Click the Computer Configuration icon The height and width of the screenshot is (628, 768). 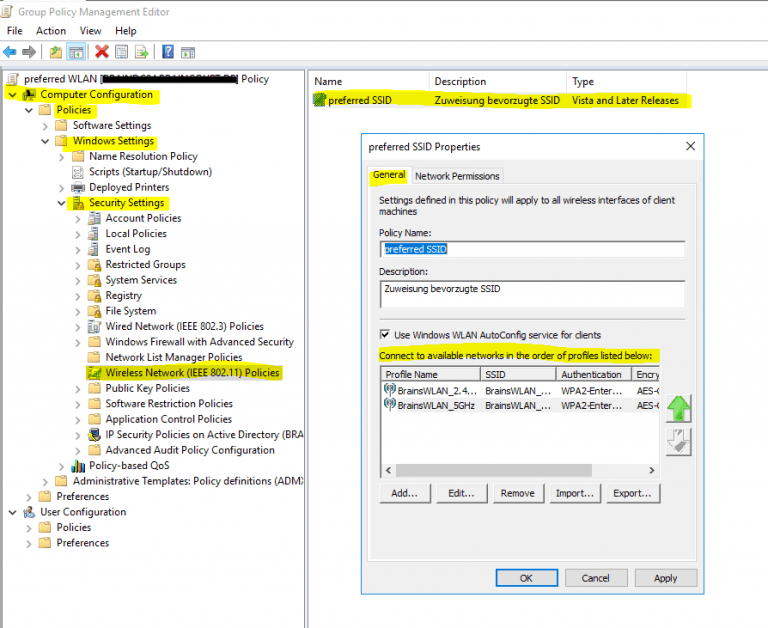[29, 95]
